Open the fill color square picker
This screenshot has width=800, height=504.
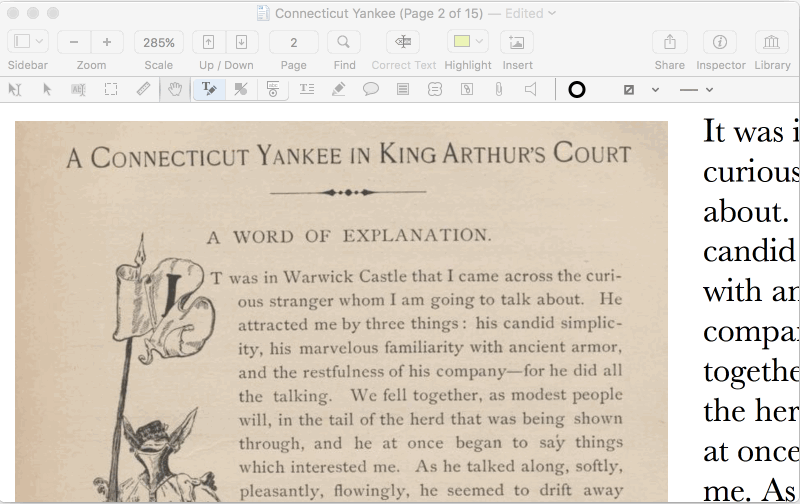coord(629,90)
